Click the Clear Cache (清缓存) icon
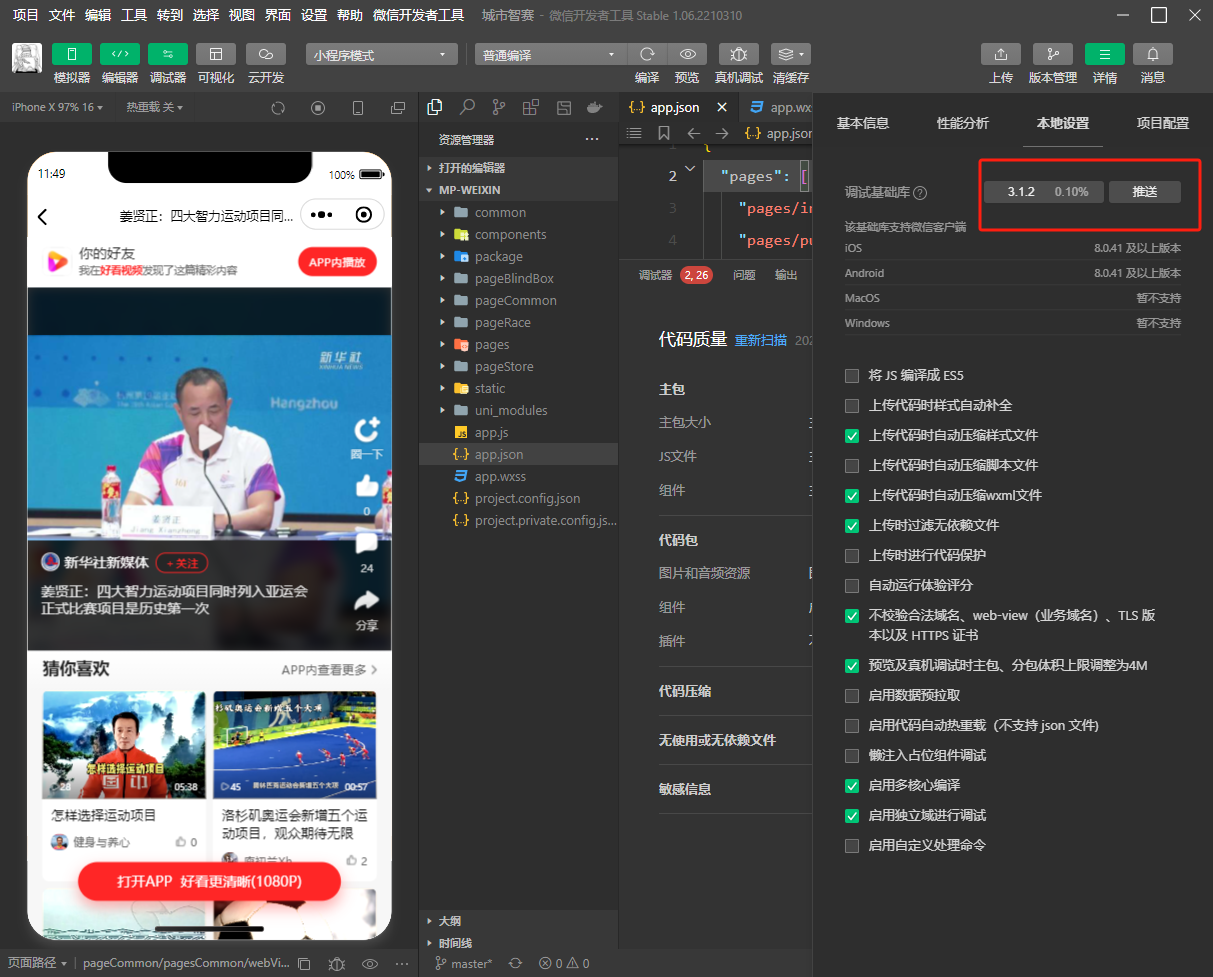The height and width of the screenshot is (977, 1213). 790,54
